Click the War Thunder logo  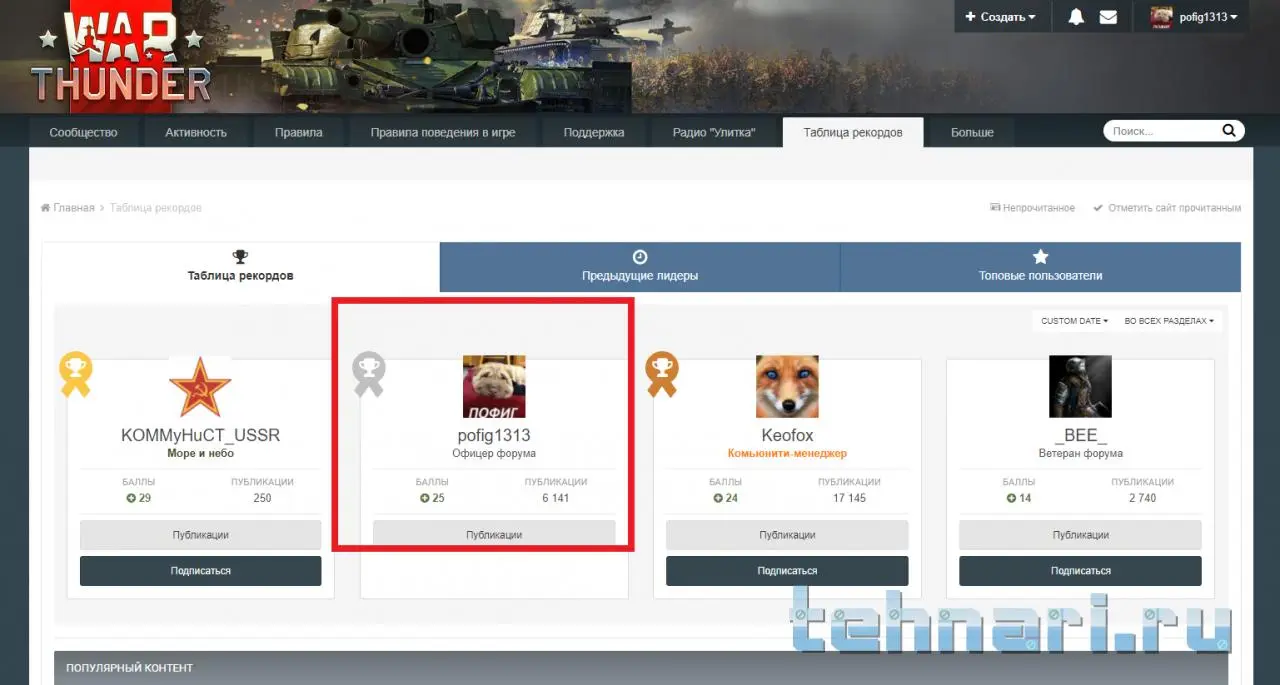[121, 58]
